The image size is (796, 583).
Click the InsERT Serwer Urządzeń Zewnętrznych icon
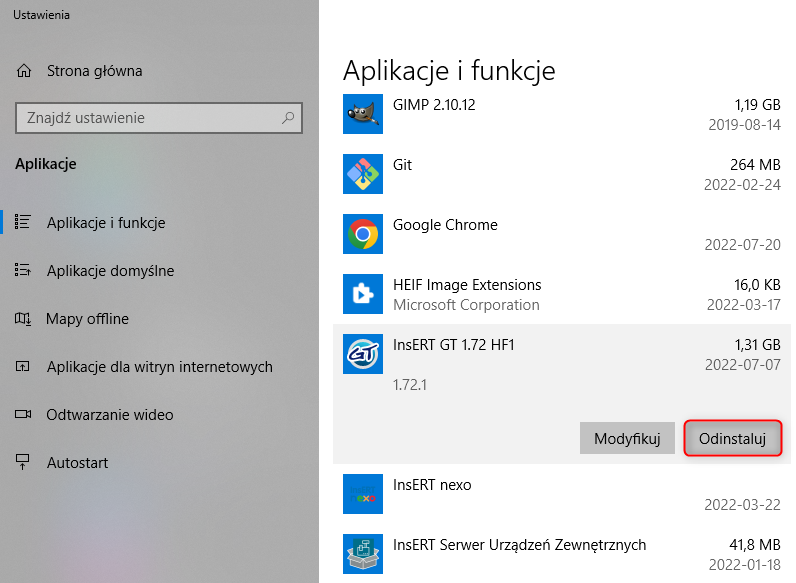pyautogui.click(x=362, y=554)
